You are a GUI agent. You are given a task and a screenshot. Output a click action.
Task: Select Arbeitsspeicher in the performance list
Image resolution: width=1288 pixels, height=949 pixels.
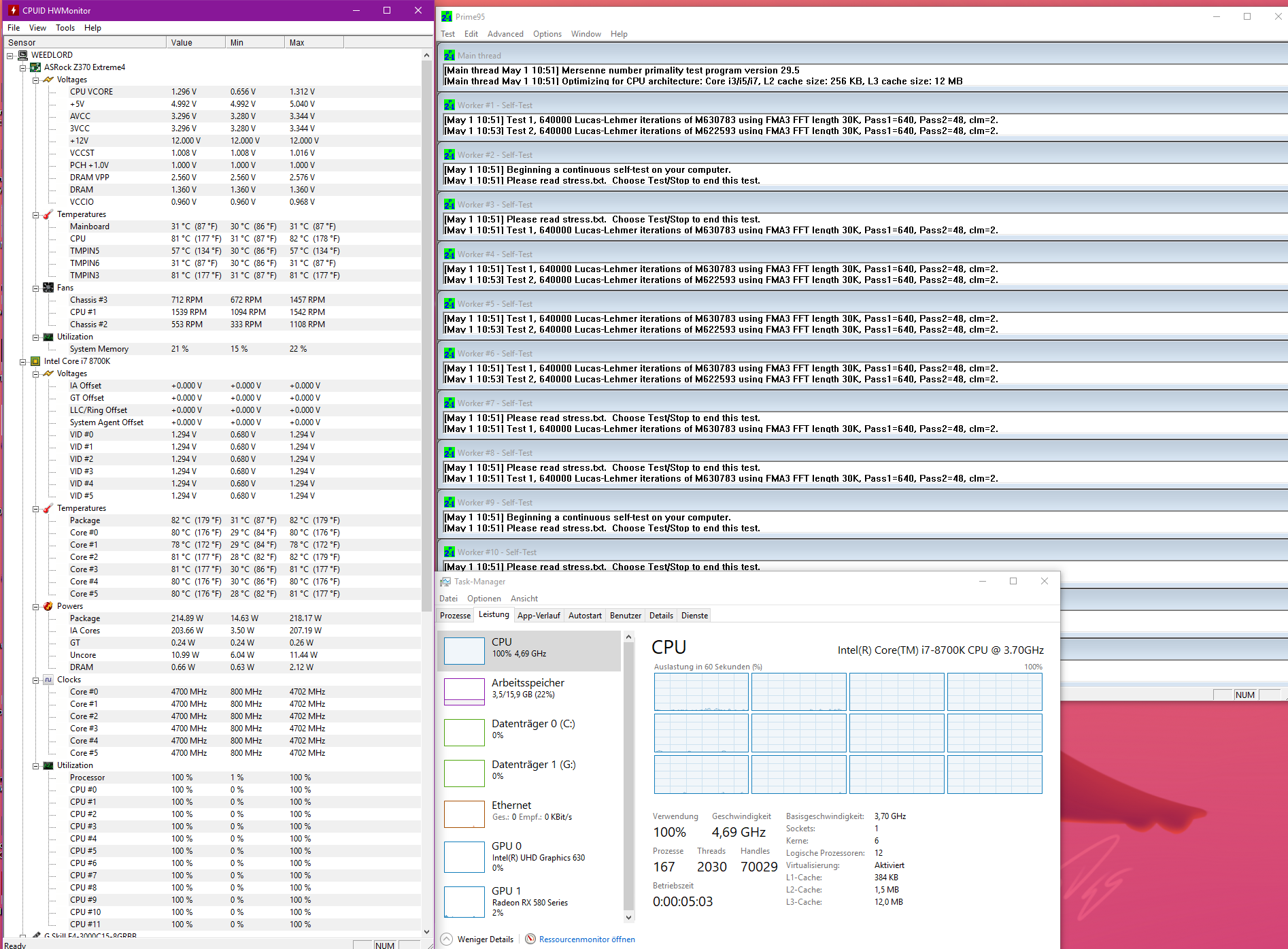point(529,692)
